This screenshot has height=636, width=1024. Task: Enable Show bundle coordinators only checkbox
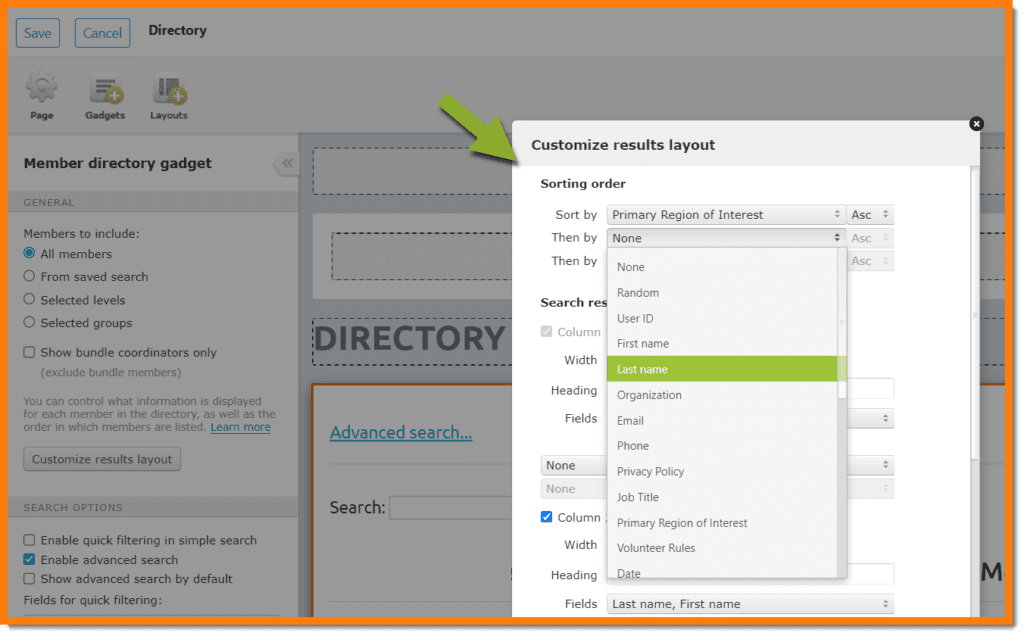coord(29,353)
